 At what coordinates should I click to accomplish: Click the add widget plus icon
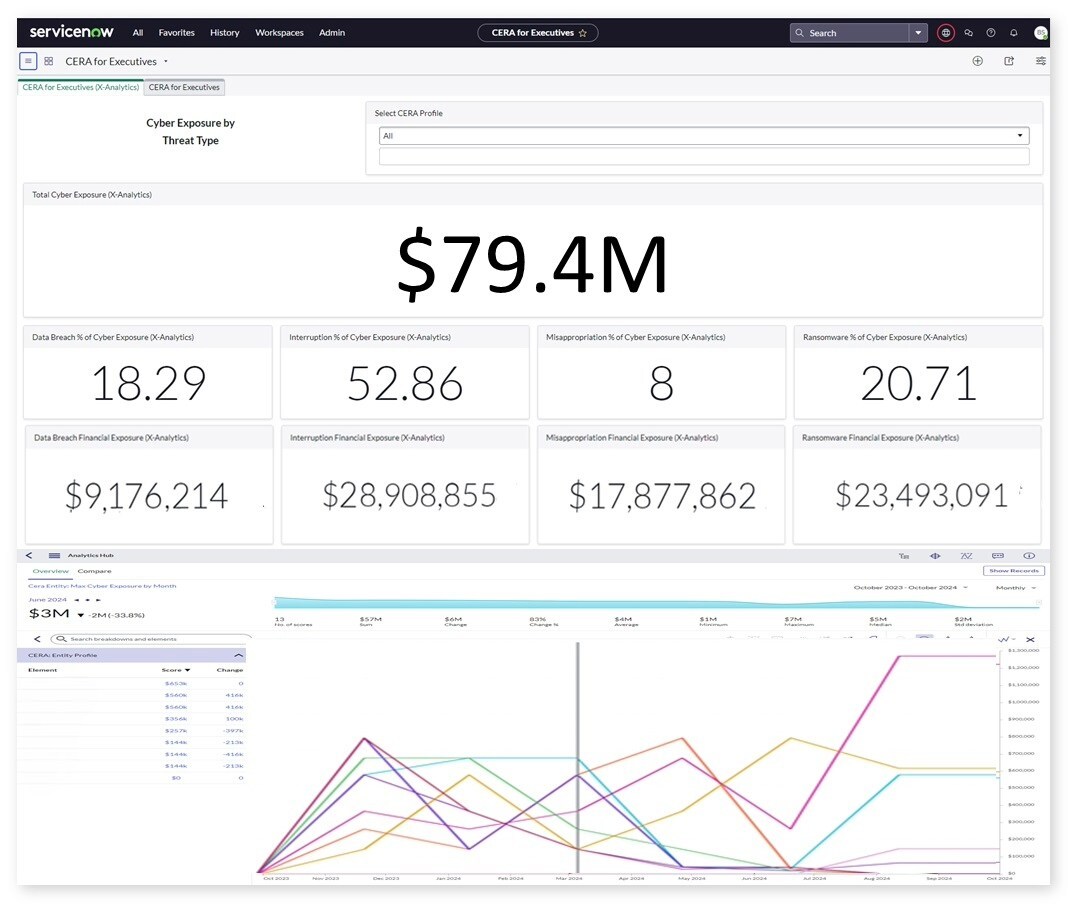pyautogui.click(x=978, y=61)
